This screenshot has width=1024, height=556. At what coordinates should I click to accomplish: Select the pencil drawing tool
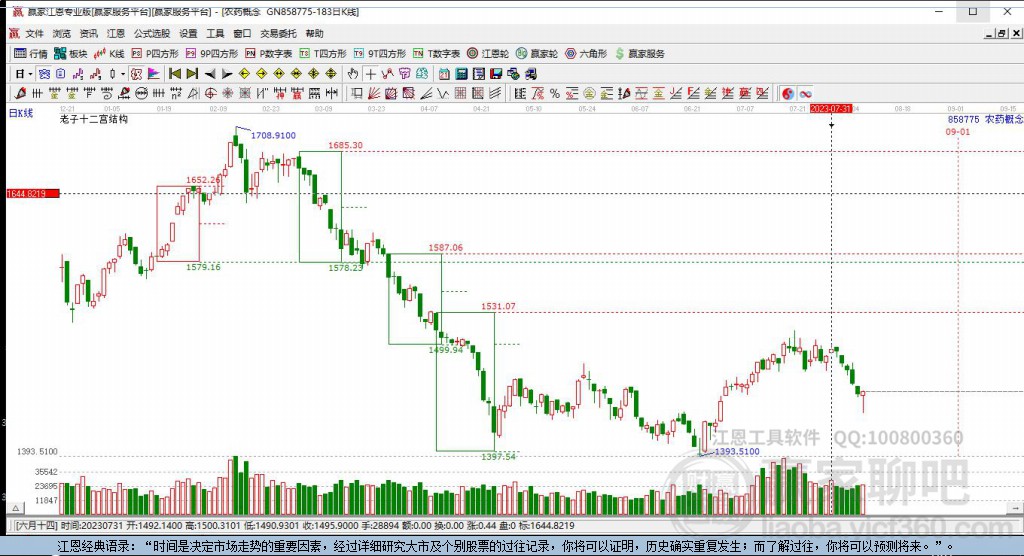click(x=21, y=93)
